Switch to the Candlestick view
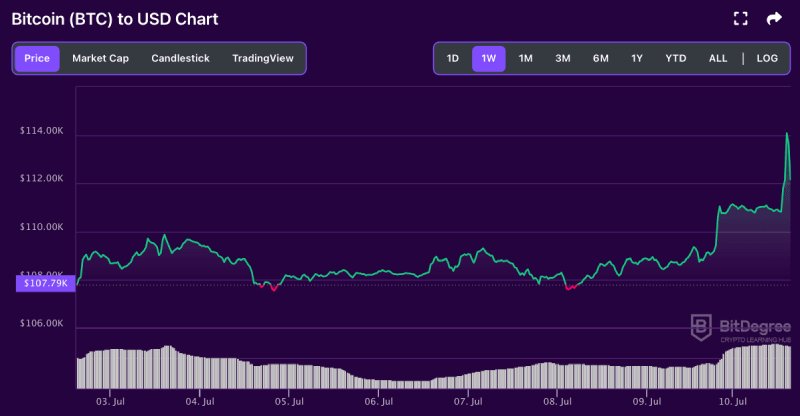Viewport: 800px width, 416px height. pyautogui.click(x=180, y=58)
